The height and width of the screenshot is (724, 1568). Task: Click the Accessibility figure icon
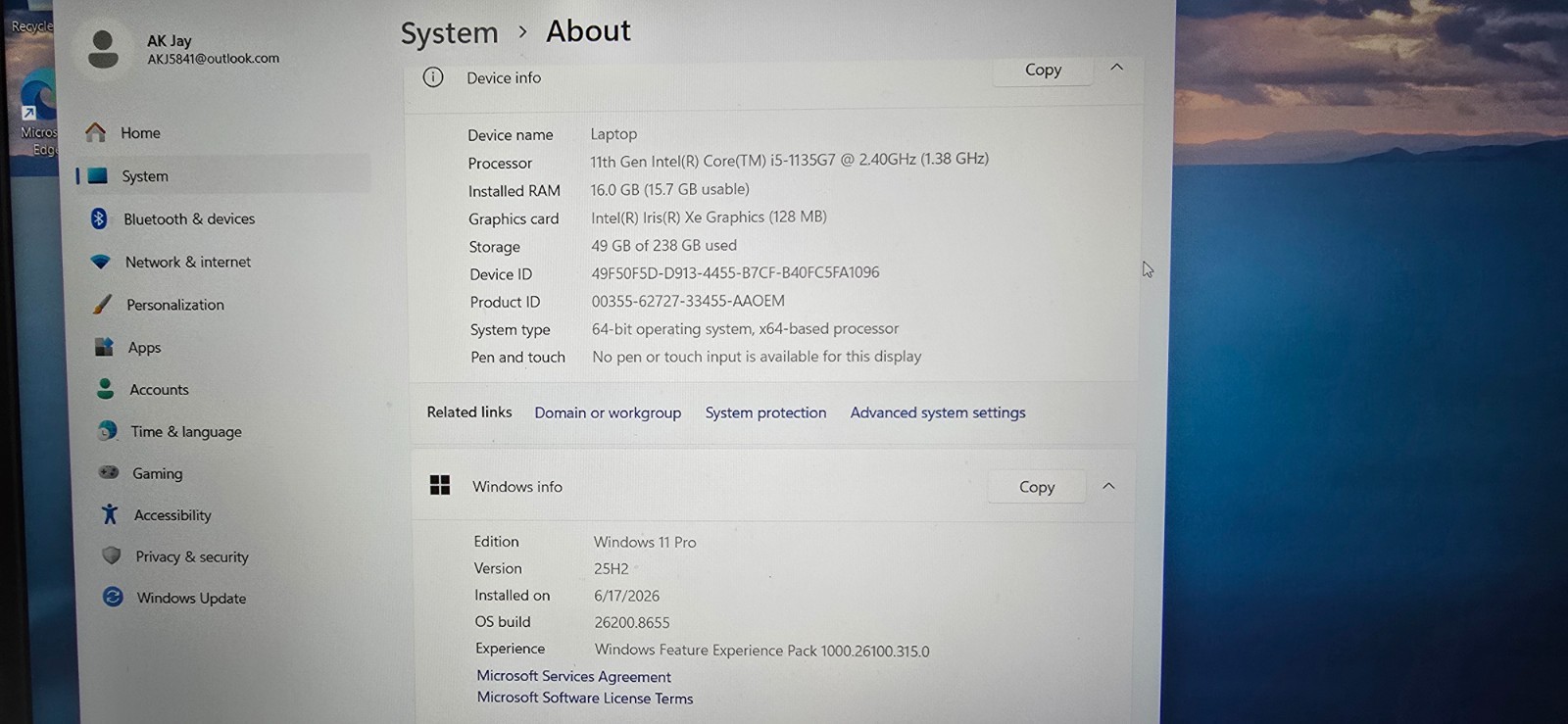tap(110, 514)
